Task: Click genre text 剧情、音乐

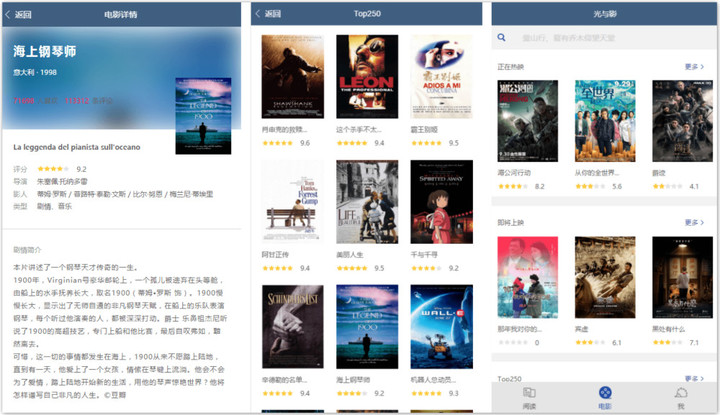Action: (54, 206)
